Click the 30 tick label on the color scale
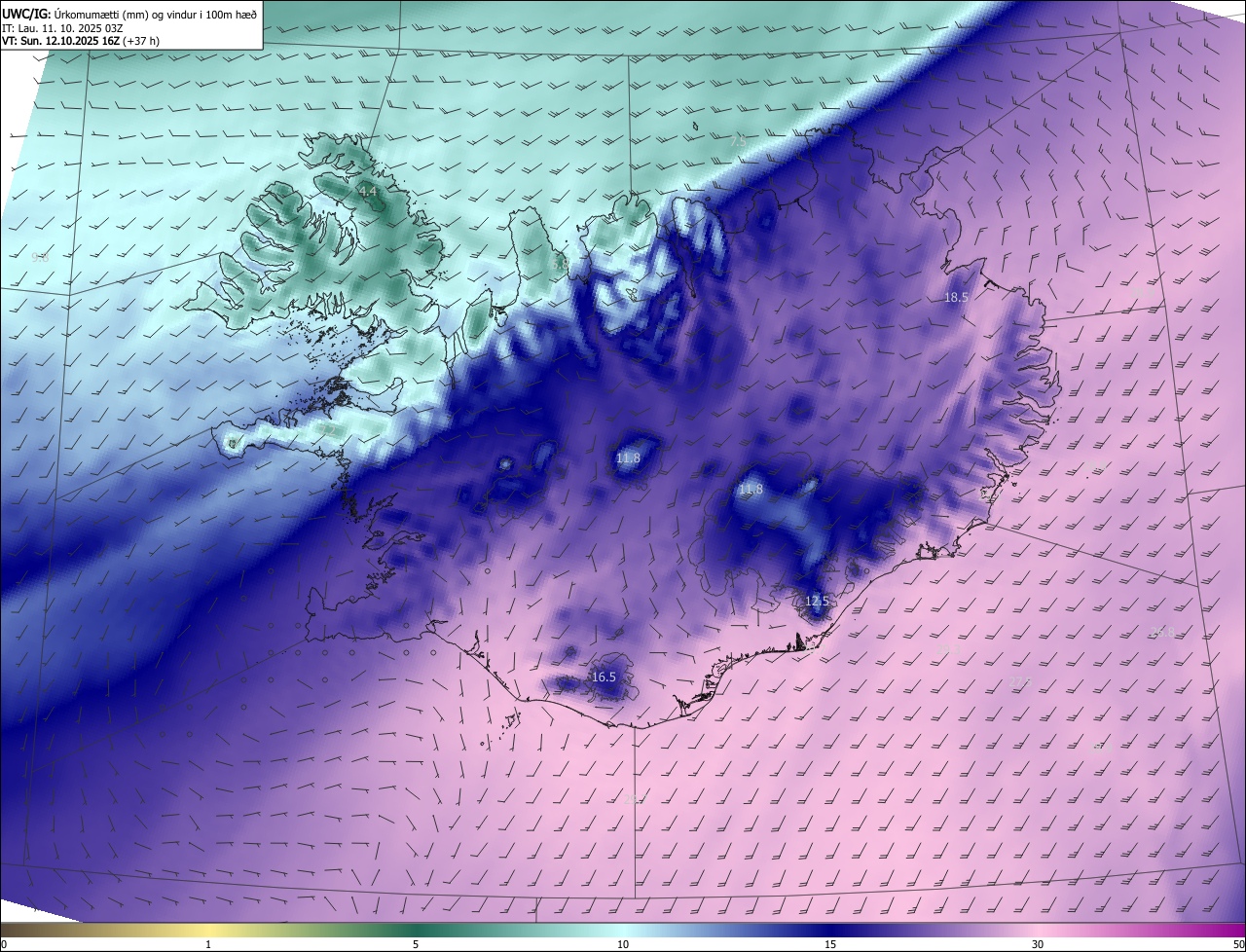Image resolution: width=1246 pixels, height=952 pixels. pos(1038,944)
